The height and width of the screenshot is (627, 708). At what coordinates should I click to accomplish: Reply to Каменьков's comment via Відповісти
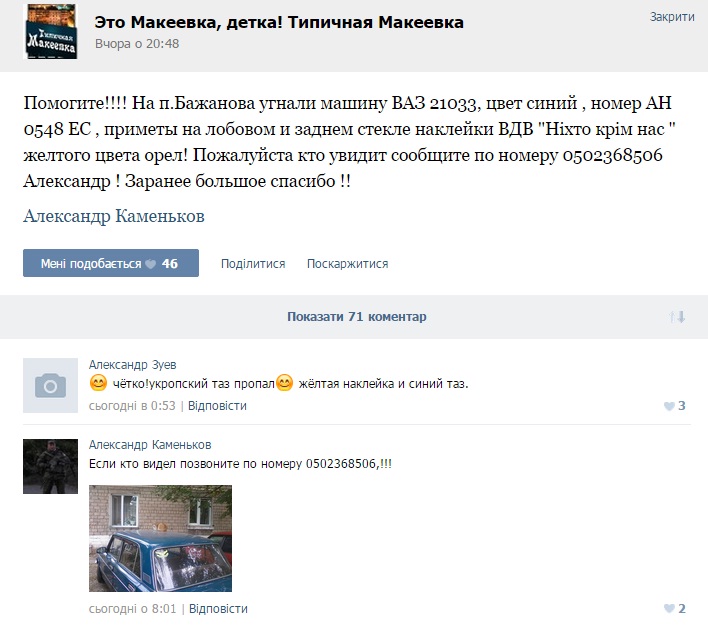click(218, 608)
